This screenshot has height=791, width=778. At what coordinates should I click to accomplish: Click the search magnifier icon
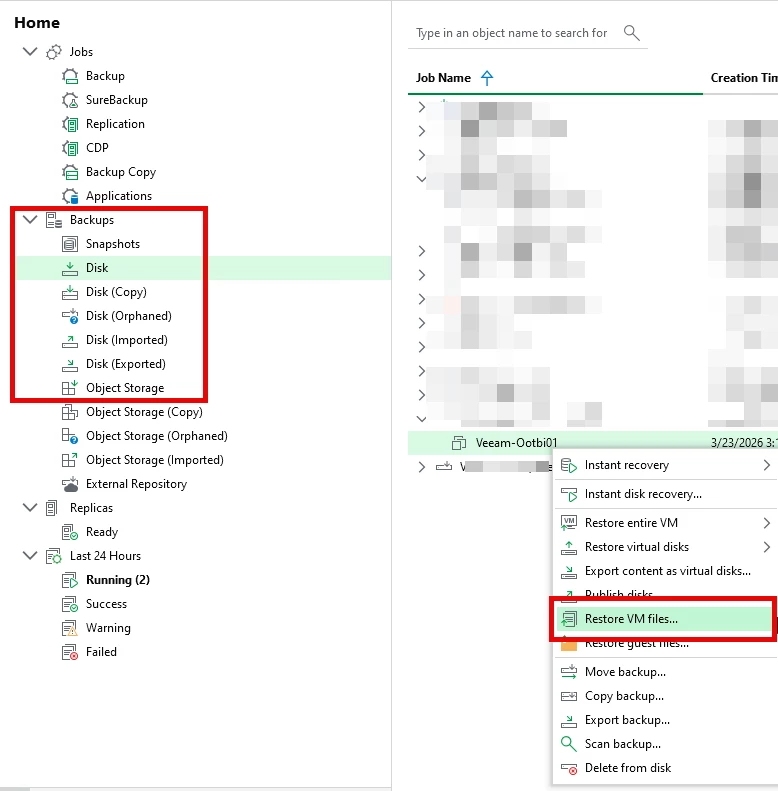point(632,33)
